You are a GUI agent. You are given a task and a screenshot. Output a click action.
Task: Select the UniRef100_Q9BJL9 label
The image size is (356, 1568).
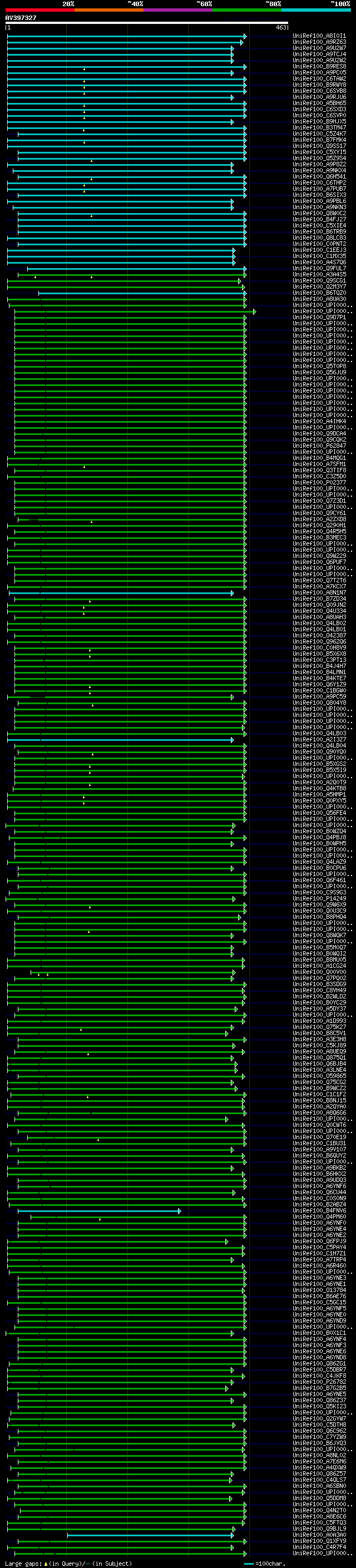point(319,1529)
